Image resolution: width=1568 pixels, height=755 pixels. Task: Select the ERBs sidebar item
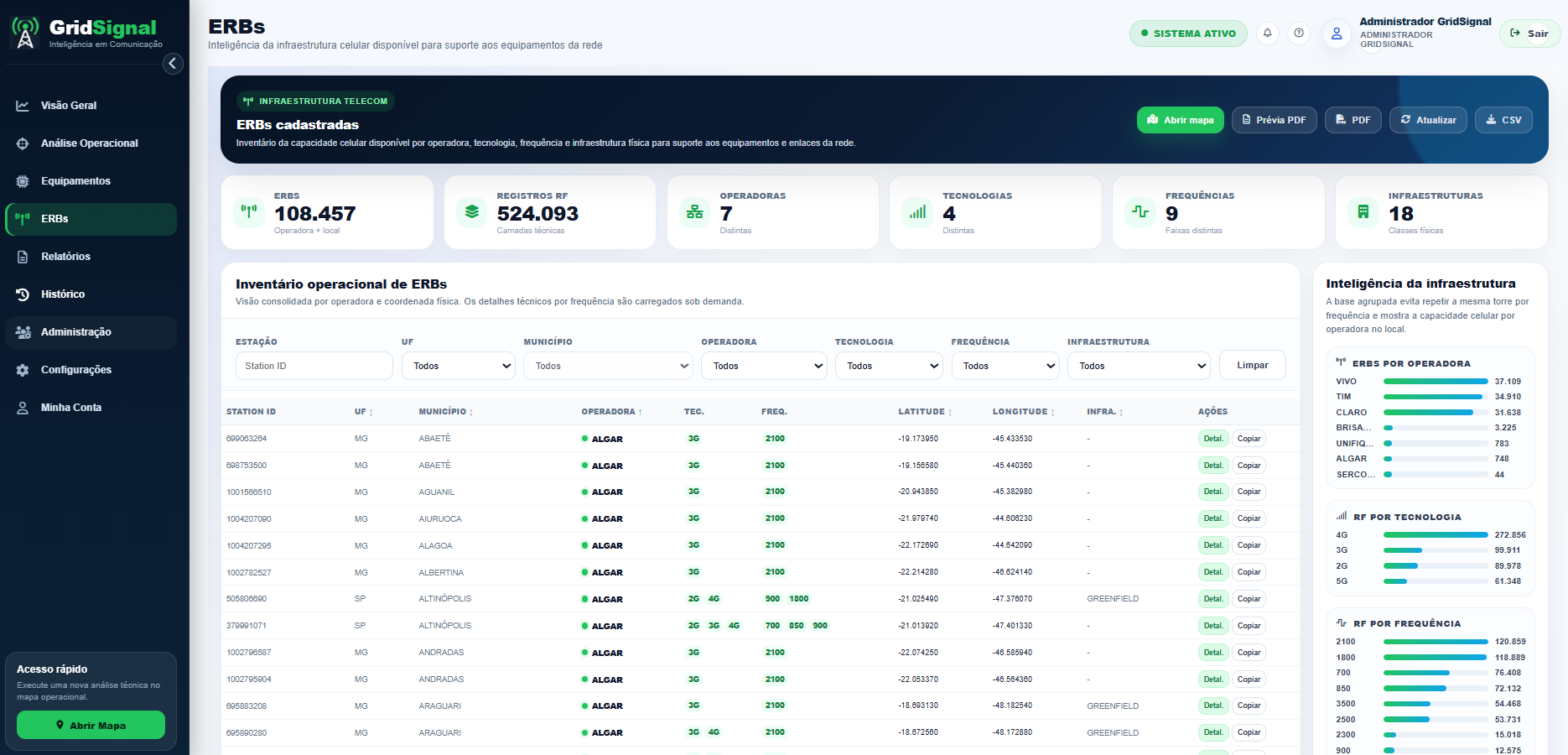pos(91,219)
